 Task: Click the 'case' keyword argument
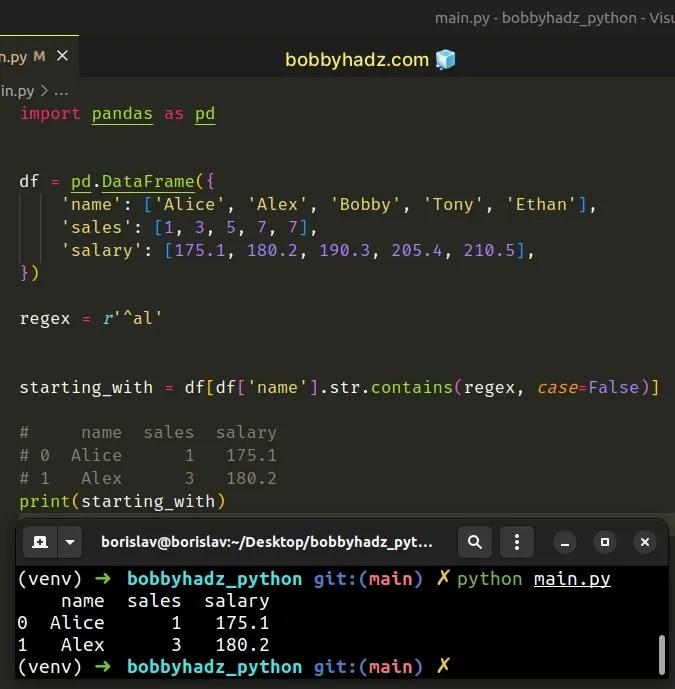557,388
